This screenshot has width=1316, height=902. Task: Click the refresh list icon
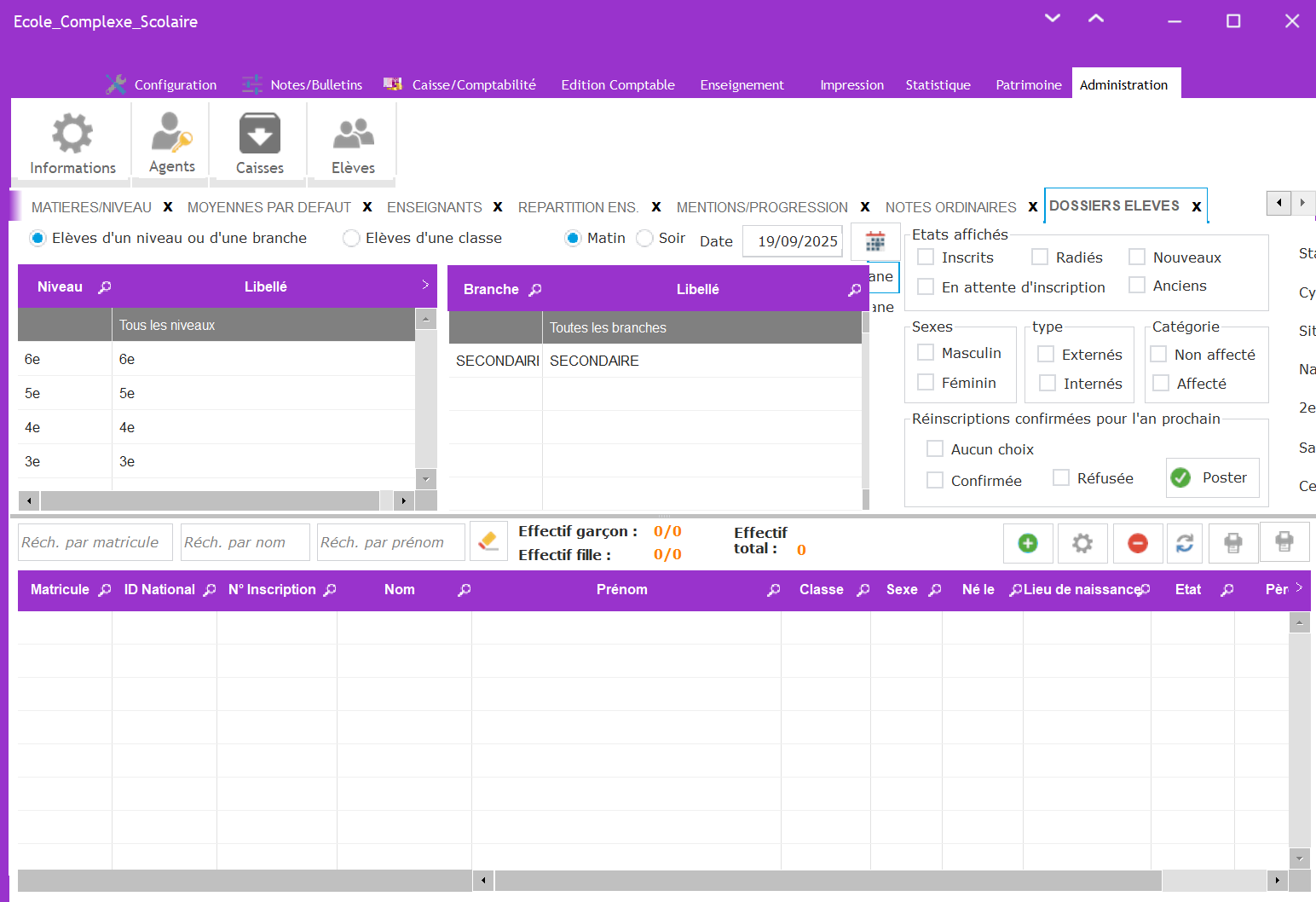(1185, 543)
